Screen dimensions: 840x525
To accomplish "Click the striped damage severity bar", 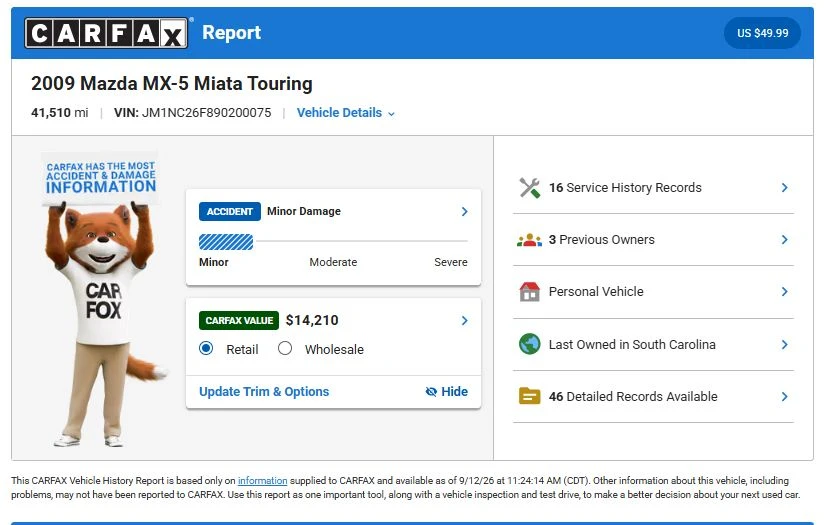I will (x=226, y=242).
